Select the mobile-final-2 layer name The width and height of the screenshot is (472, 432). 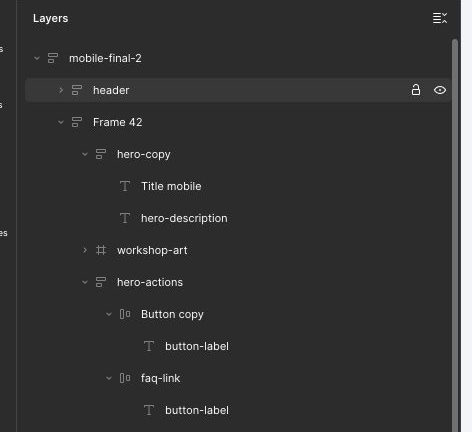click(105, 58)
